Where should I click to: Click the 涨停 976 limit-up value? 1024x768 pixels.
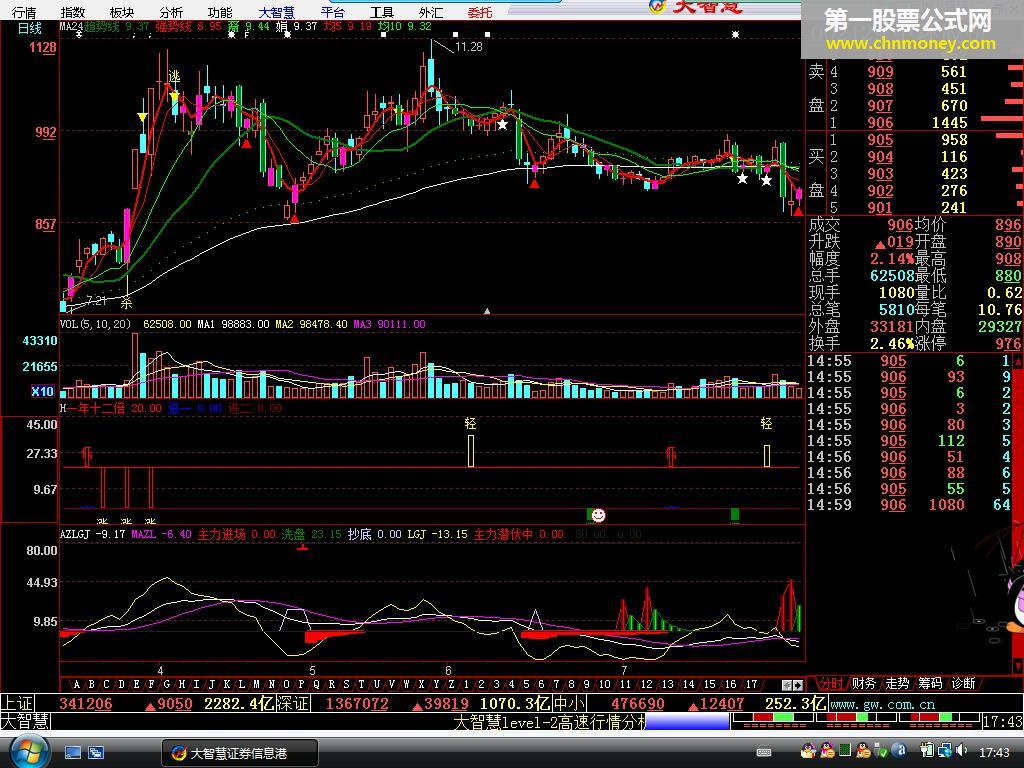click(1008, 344)
